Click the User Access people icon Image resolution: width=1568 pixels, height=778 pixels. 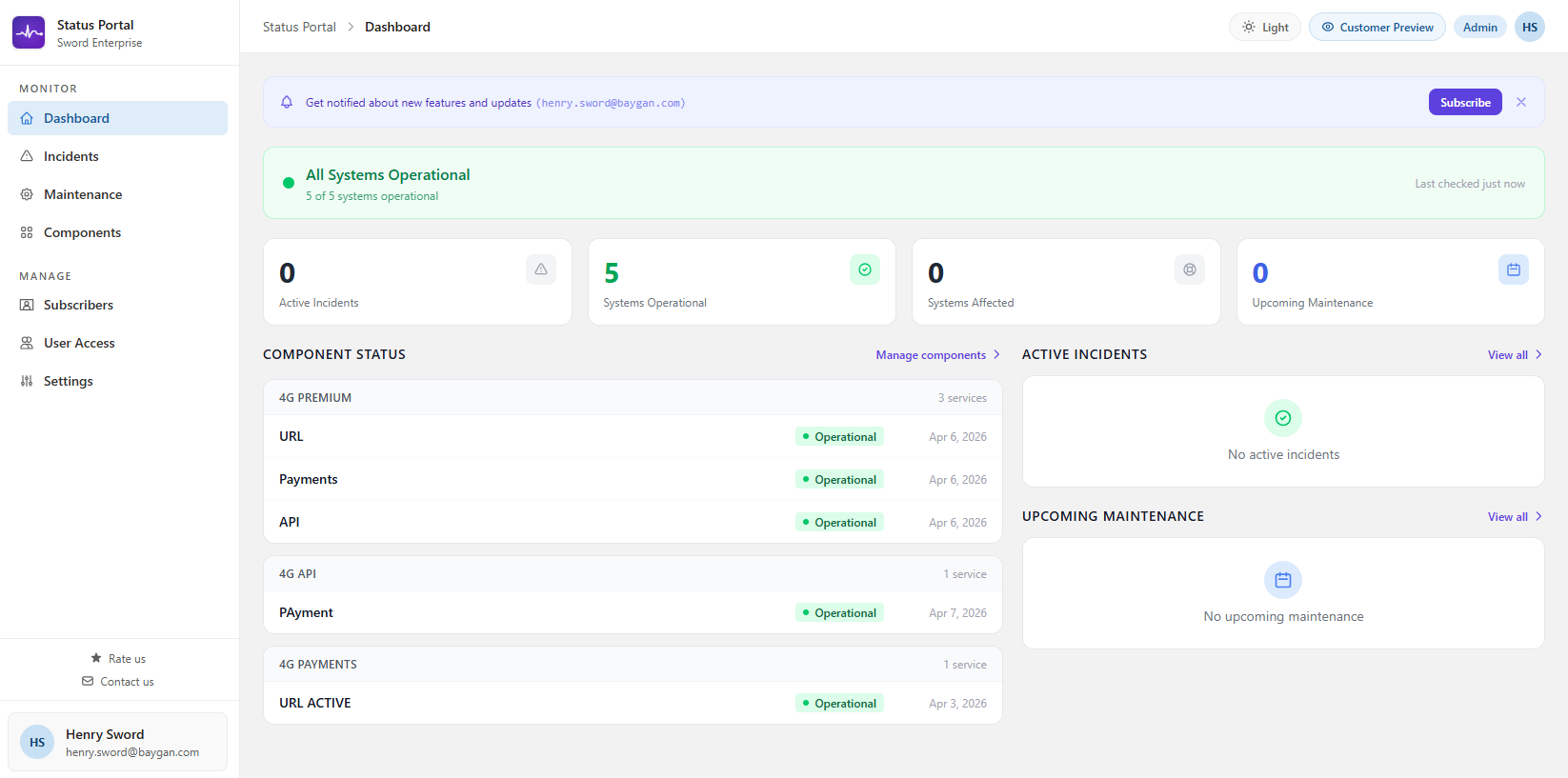coord(27,343)
